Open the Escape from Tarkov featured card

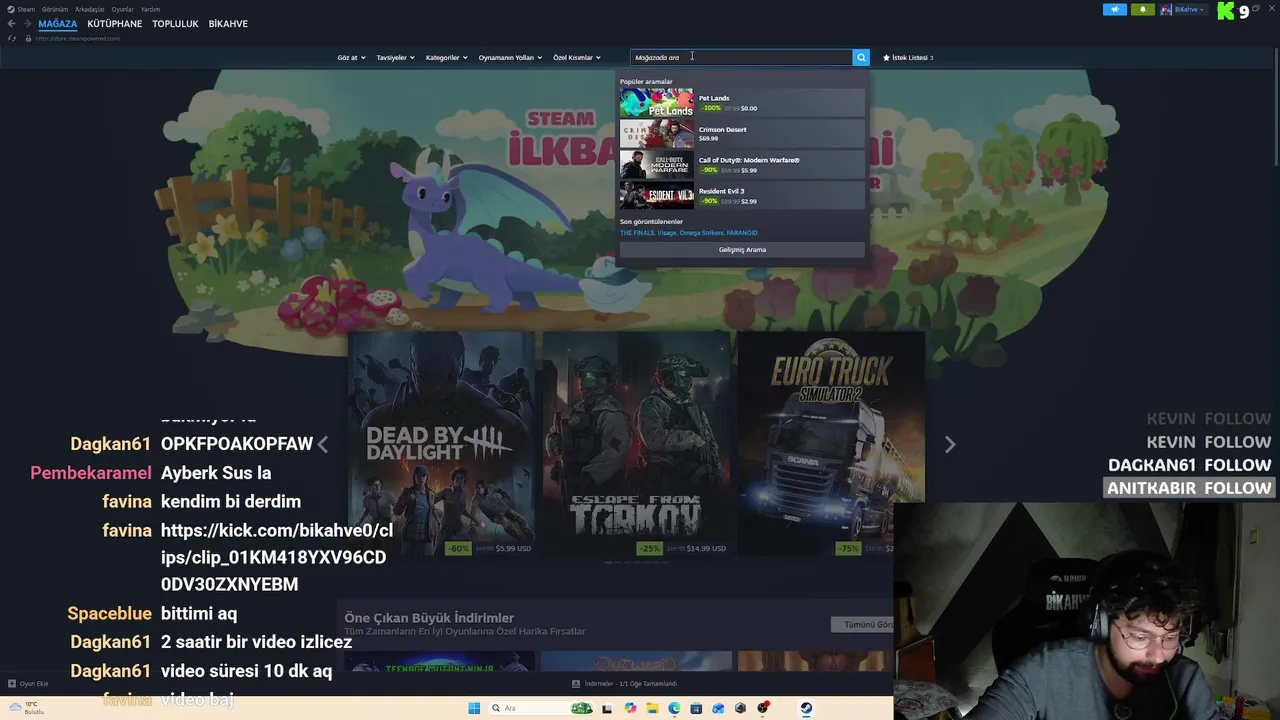click(636, 444)
